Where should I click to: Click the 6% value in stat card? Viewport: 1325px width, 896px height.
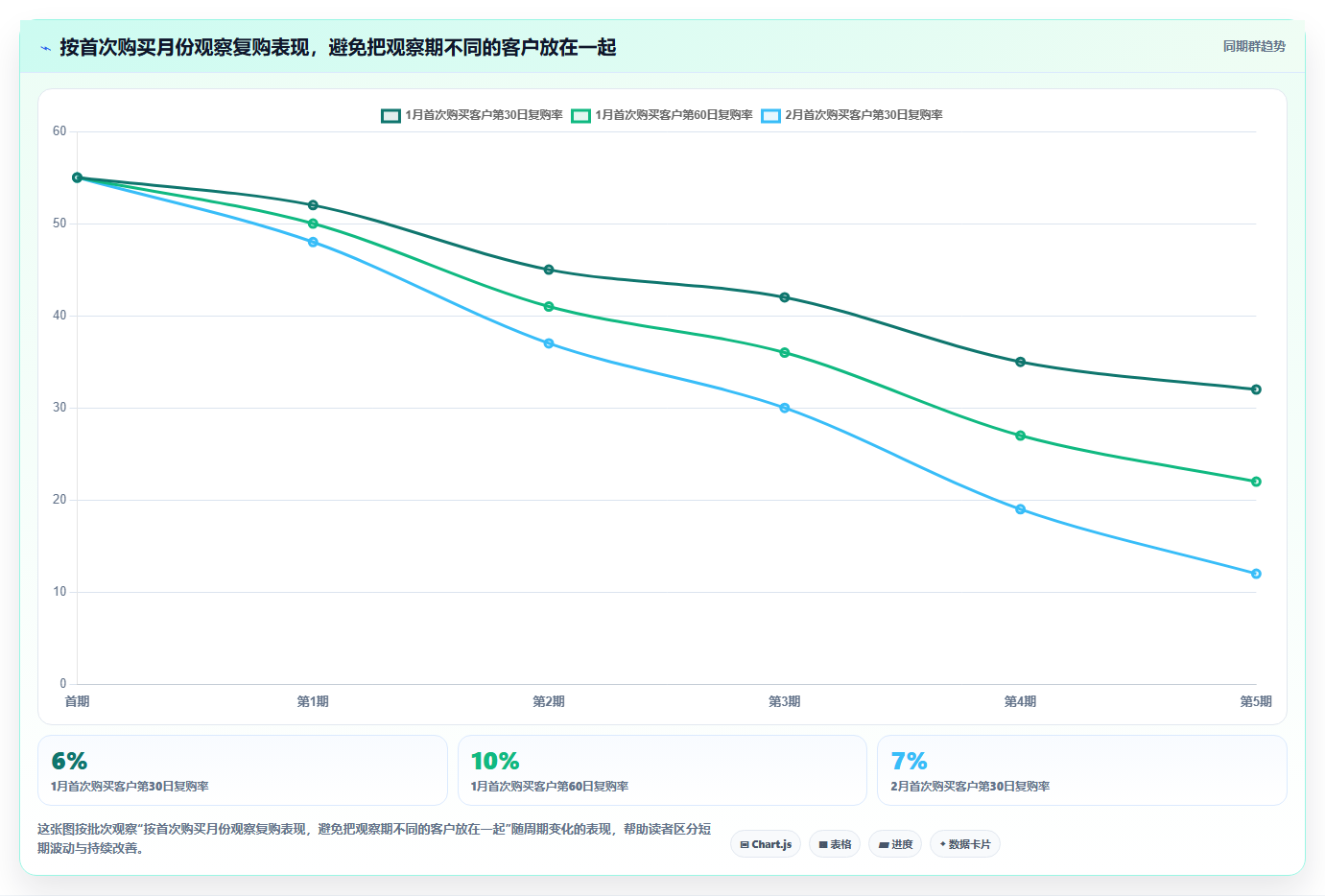point(69,761)
